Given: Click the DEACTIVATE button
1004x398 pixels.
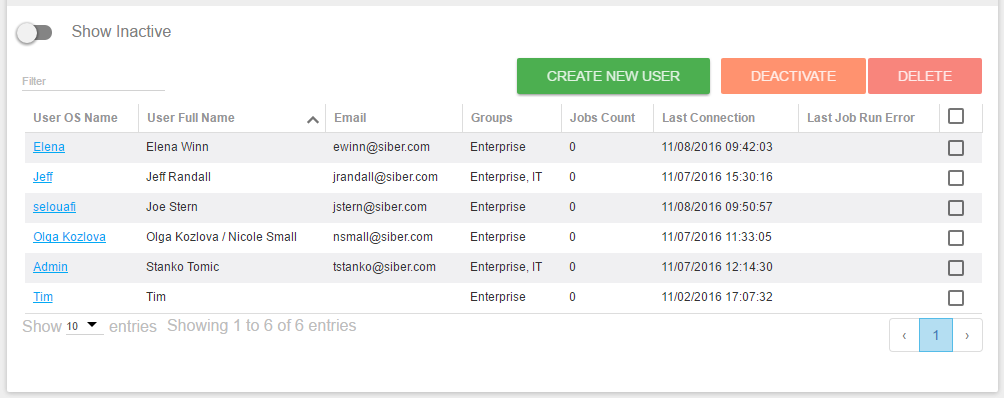Looking at the screenshot, I should 793,76.
